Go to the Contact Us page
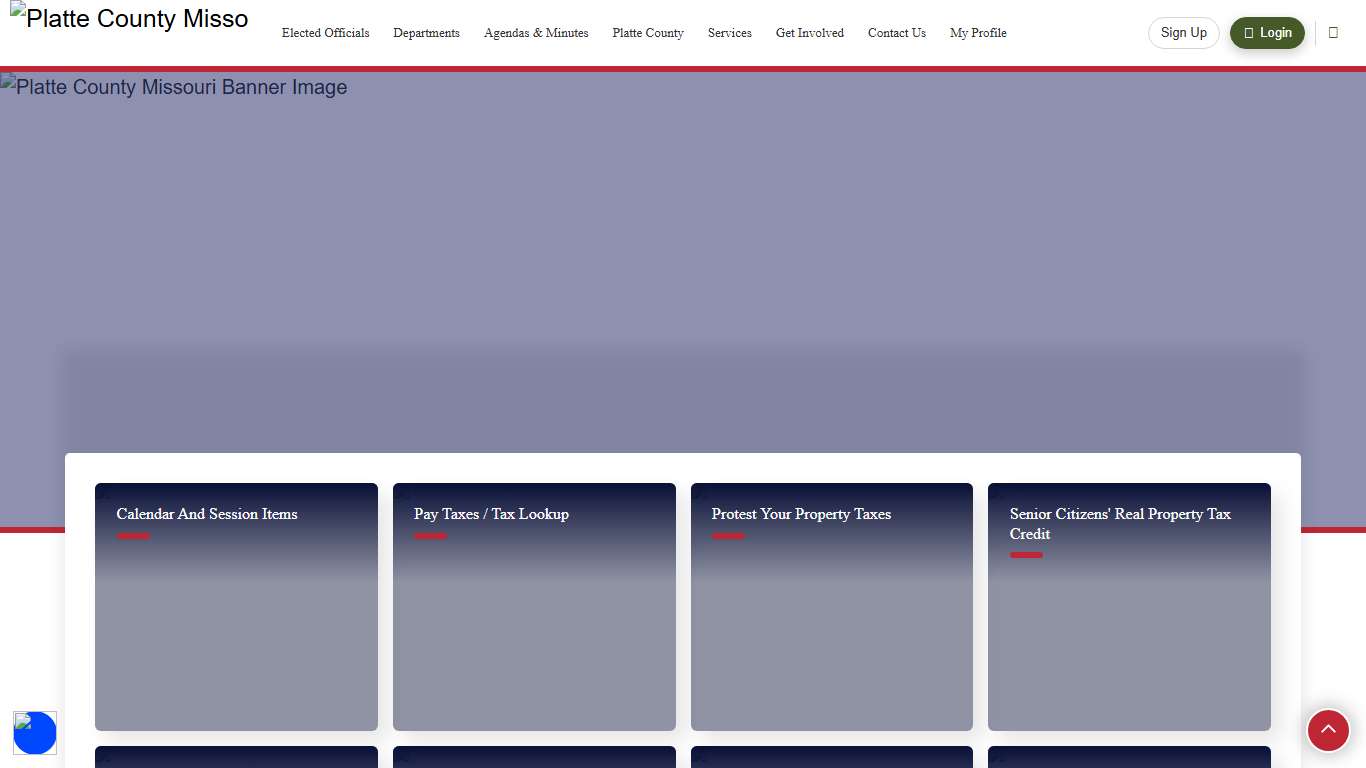 point(896,33)
